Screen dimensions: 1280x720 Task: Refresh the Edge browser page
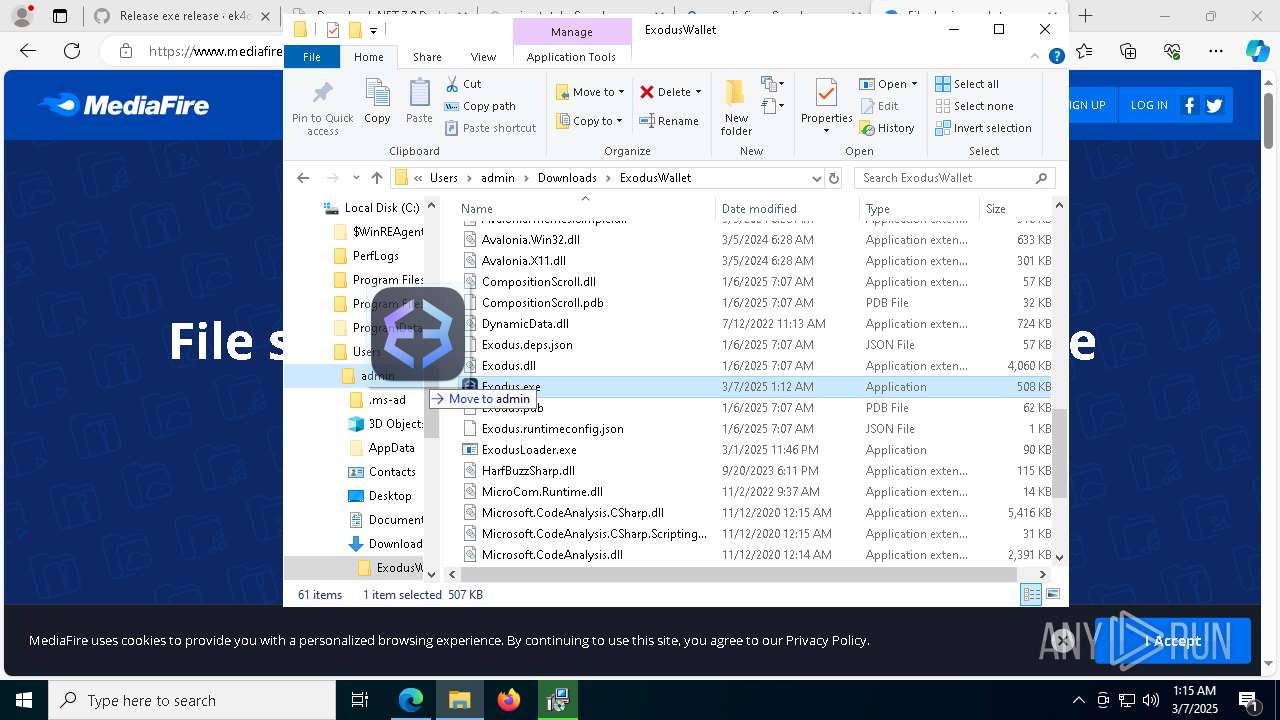coord(71,51)
